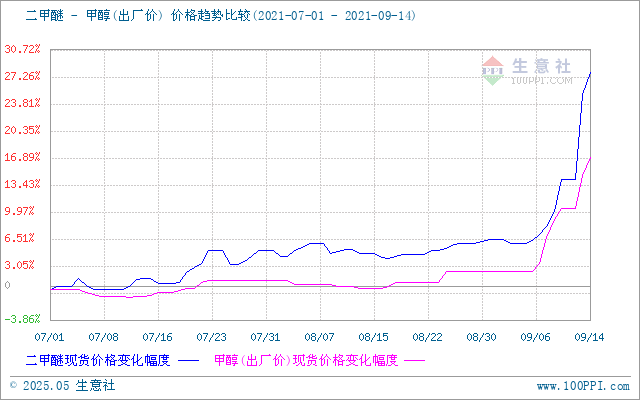Click the 30.72% y-axis label

click(22, 49)
